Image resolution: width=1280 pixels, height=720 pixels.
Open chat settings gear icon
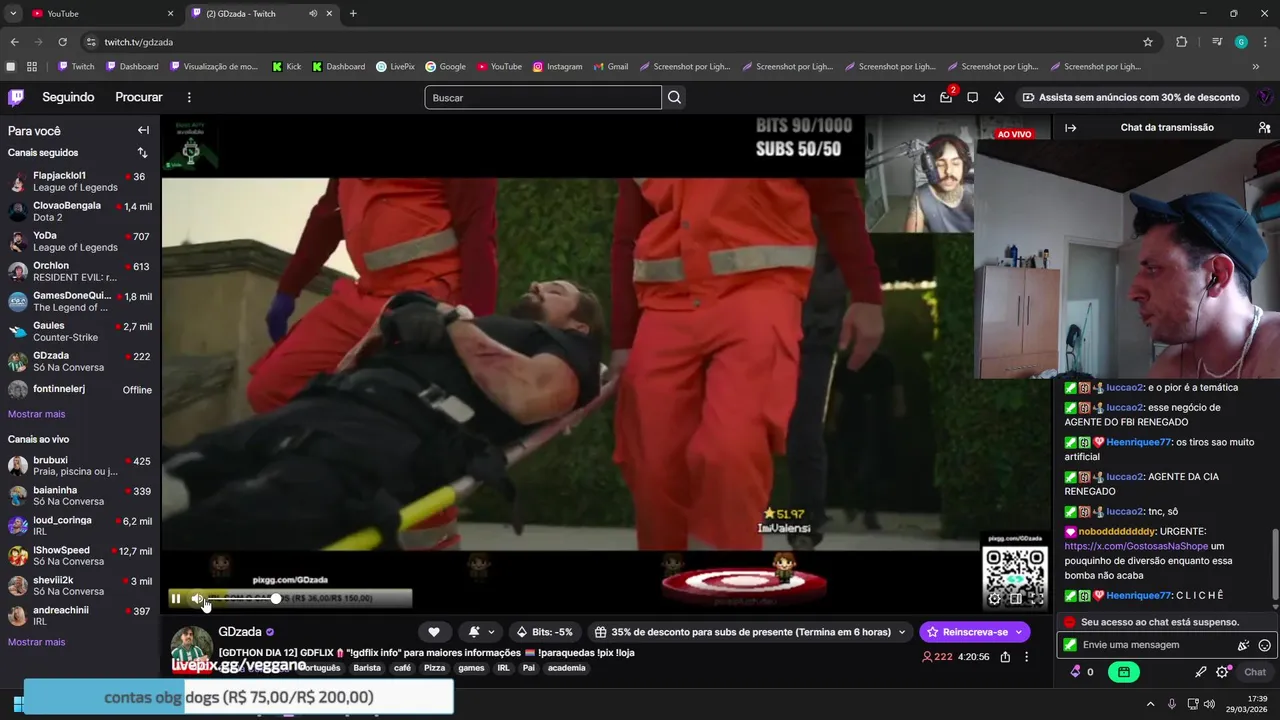[x=1222, y=672]
